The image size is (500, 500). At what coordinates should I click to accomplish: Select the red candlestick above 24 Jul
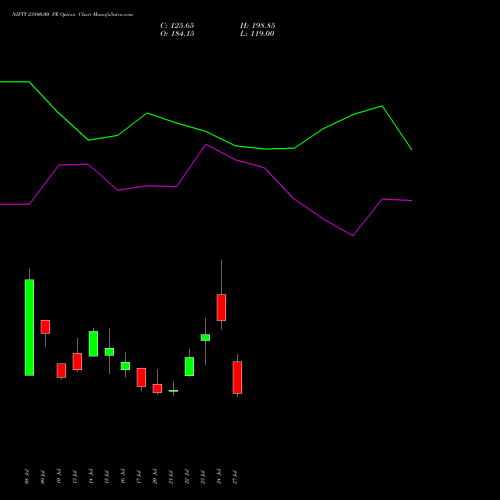click(221, 307)
